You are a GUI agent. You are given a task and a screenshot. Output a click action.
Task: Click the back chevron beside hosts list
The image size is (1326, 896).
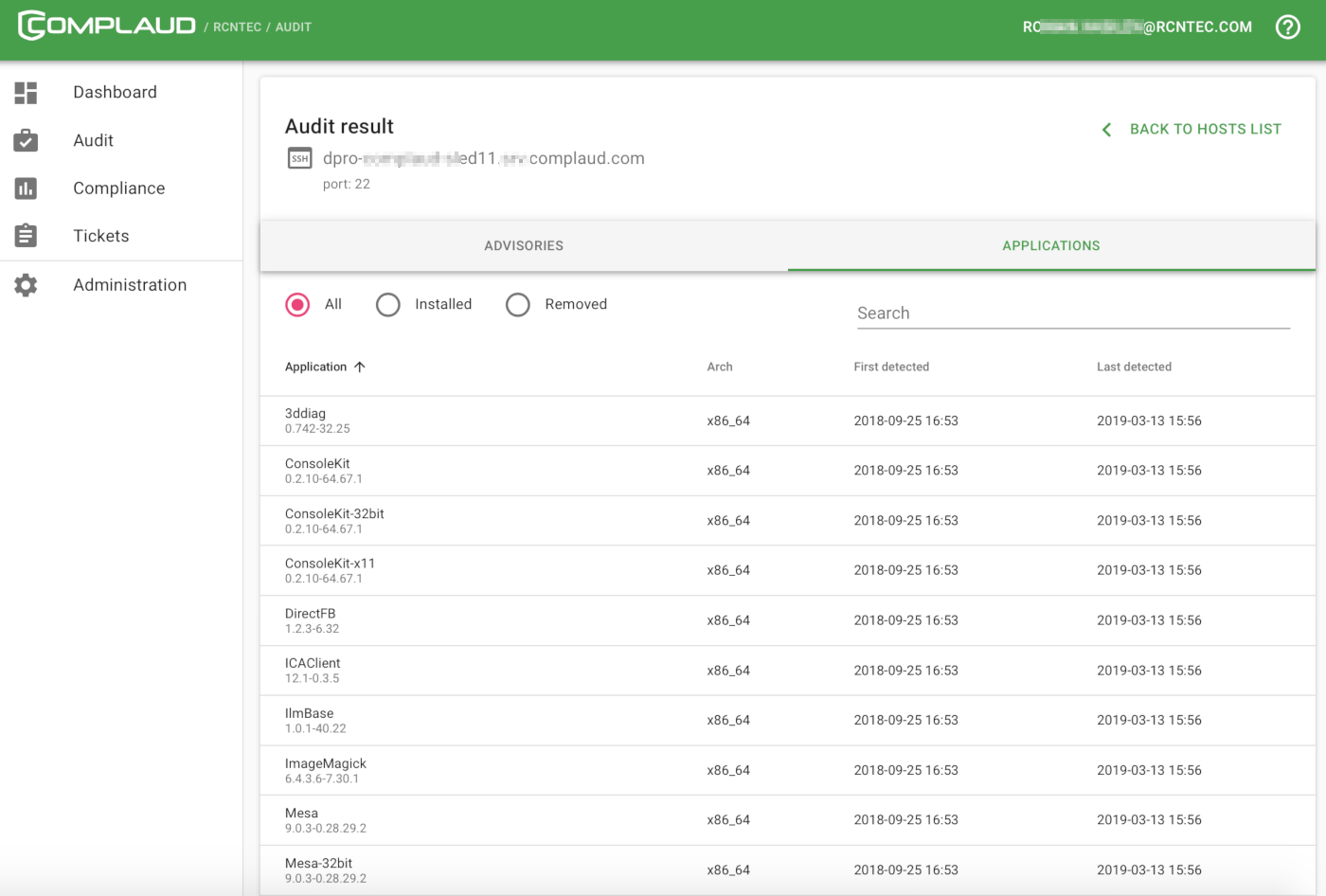pos(1106,129)
